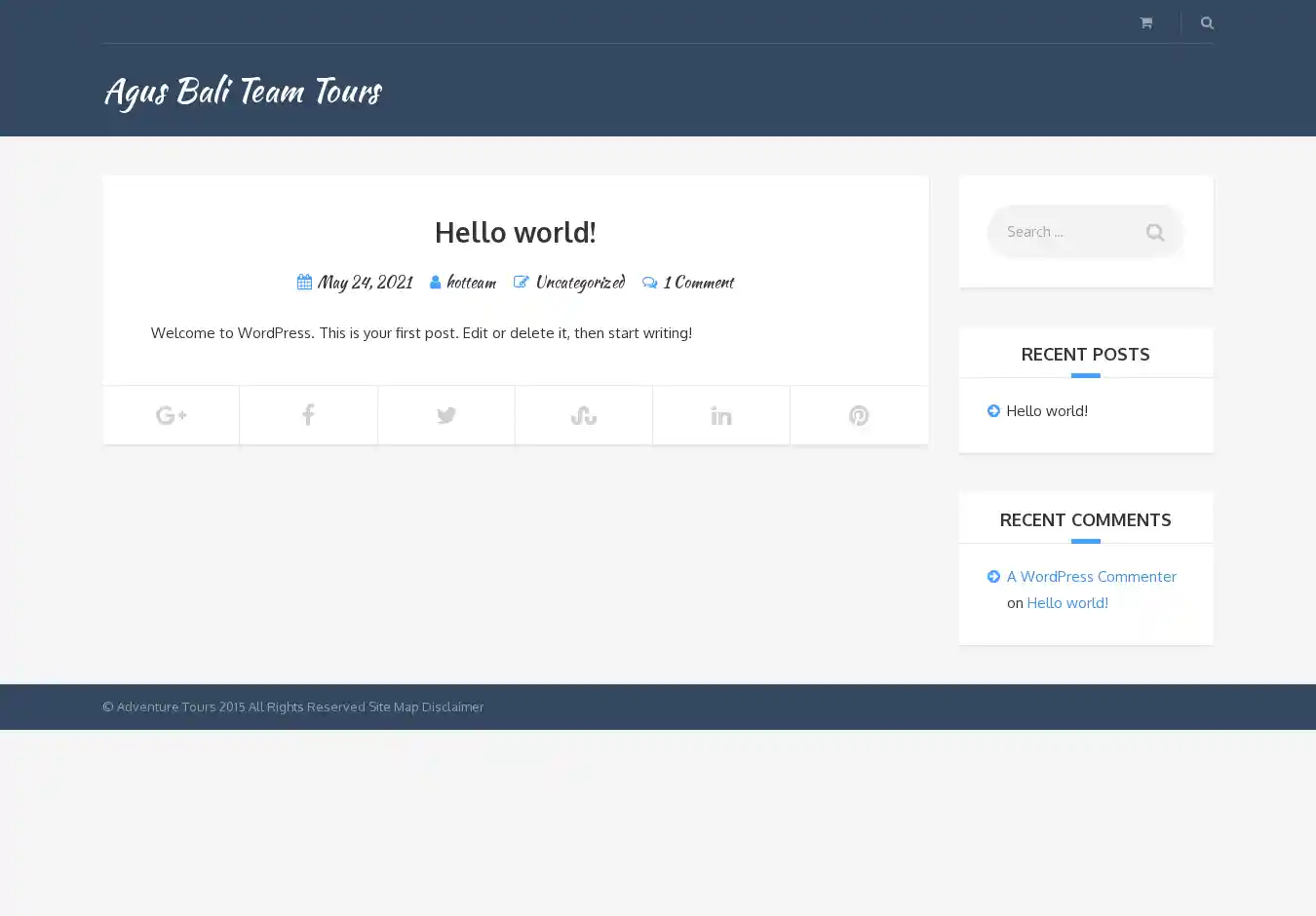Click the May 24, 2021 date link
This screenshot has height=916, width=1316.
point(364,283)
